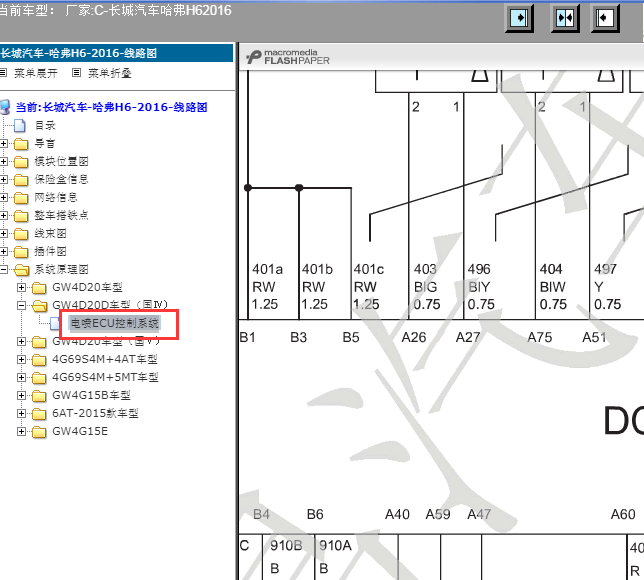
Task: Click the 6AT-2015款车型 folder icon
Action: (x=39, y=414)
